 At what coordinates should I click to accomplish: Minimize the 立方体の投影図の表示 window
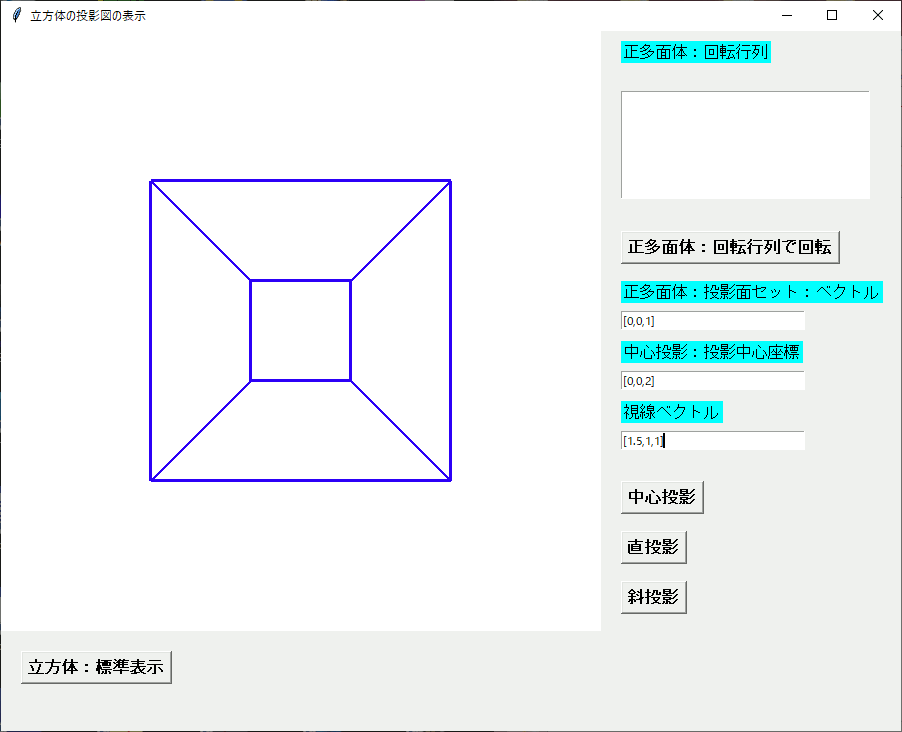pos(787,15)
